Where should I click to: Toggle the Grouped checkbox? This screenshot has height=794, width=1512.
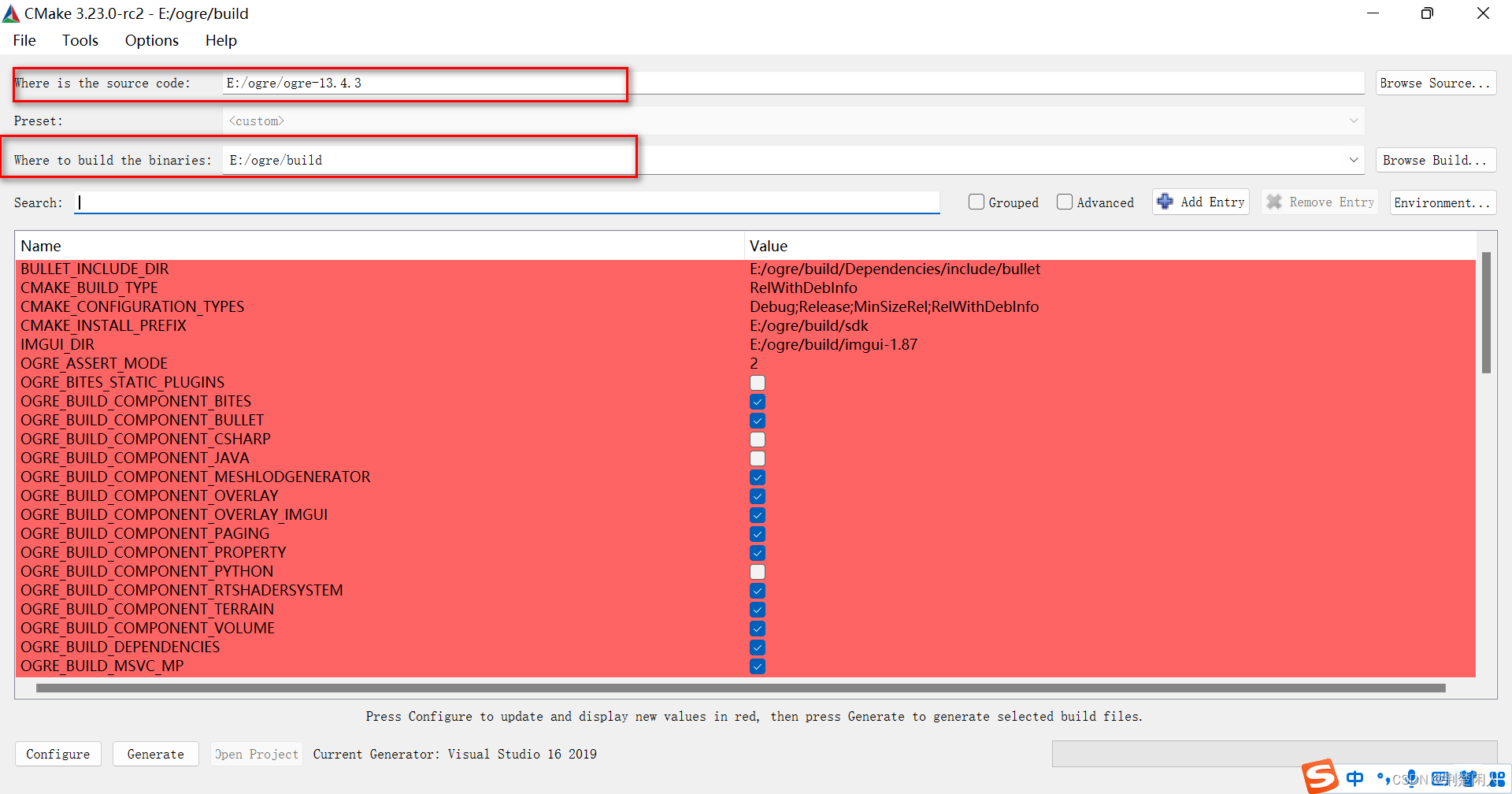coord(976,202)
